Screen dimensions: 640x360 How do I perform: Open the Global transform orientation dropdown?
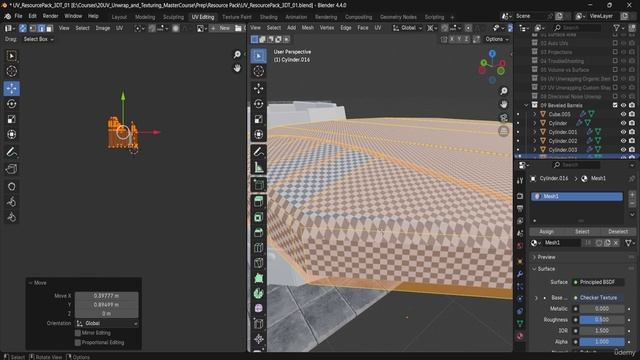point(407,28)
